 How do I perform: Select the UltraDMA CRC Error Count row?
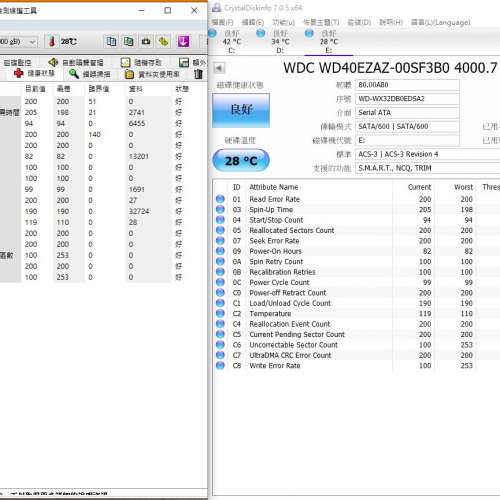pyautogui.click(x=357, y=355)
